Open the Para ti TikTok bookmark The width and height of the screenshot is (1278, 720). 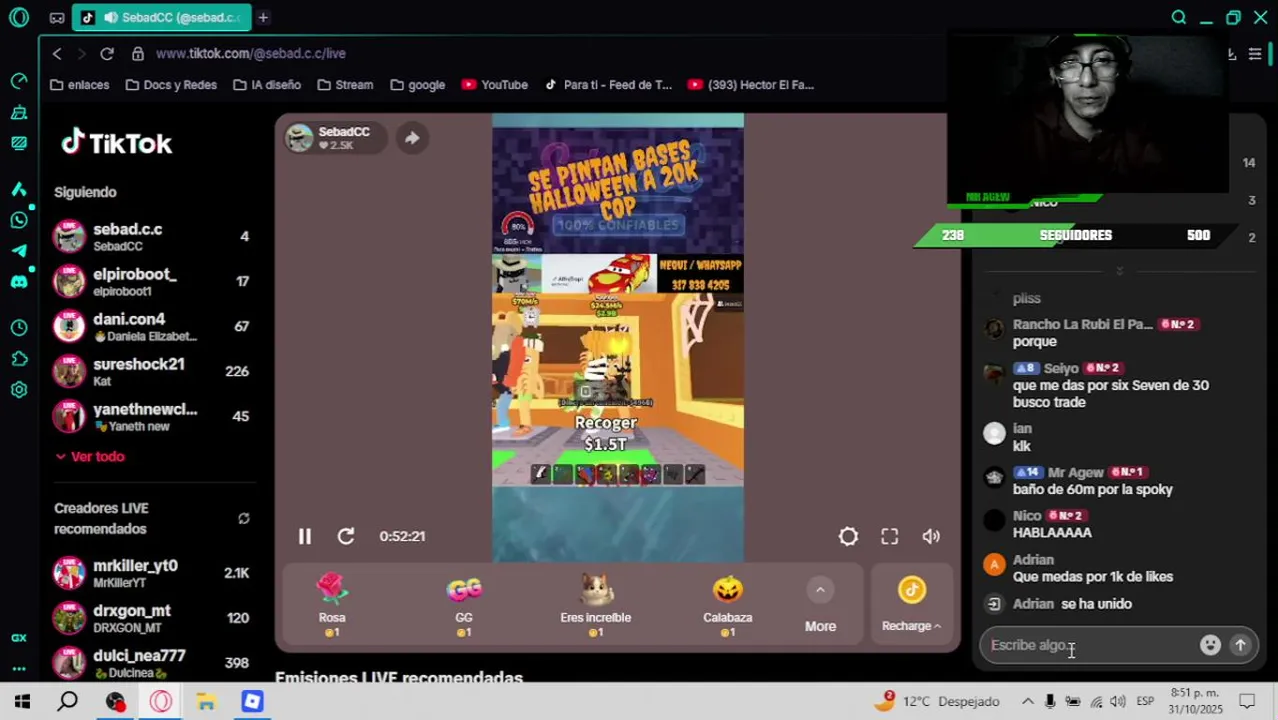608,85
